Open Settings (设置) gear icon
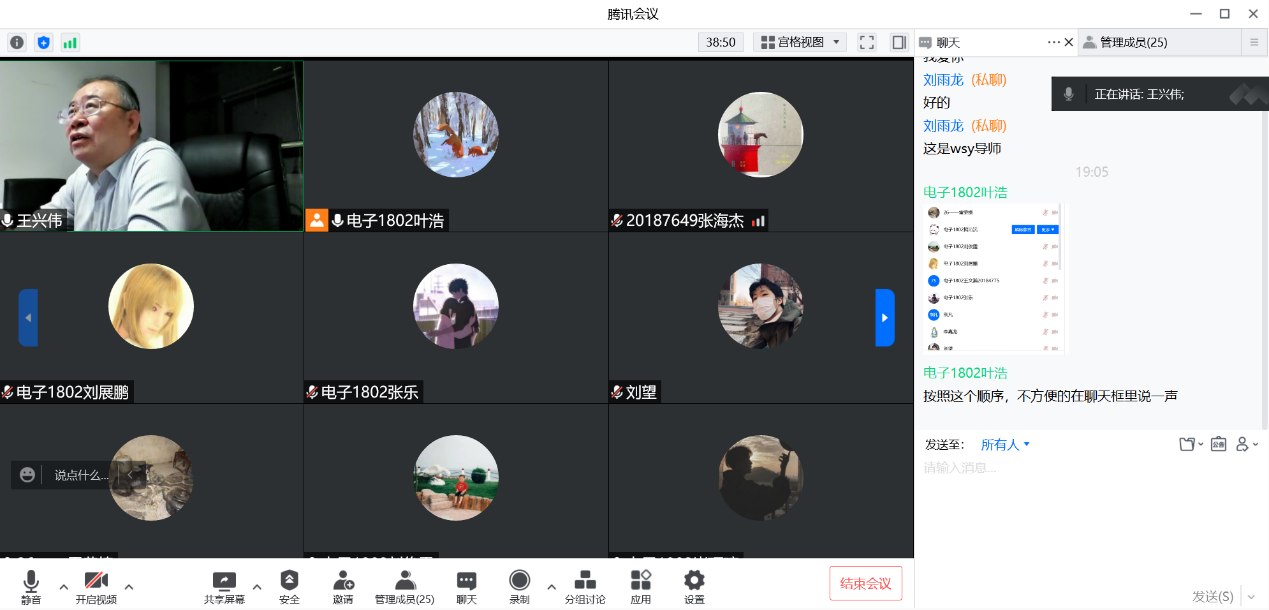1269x610 pixels. pos(694,586)
